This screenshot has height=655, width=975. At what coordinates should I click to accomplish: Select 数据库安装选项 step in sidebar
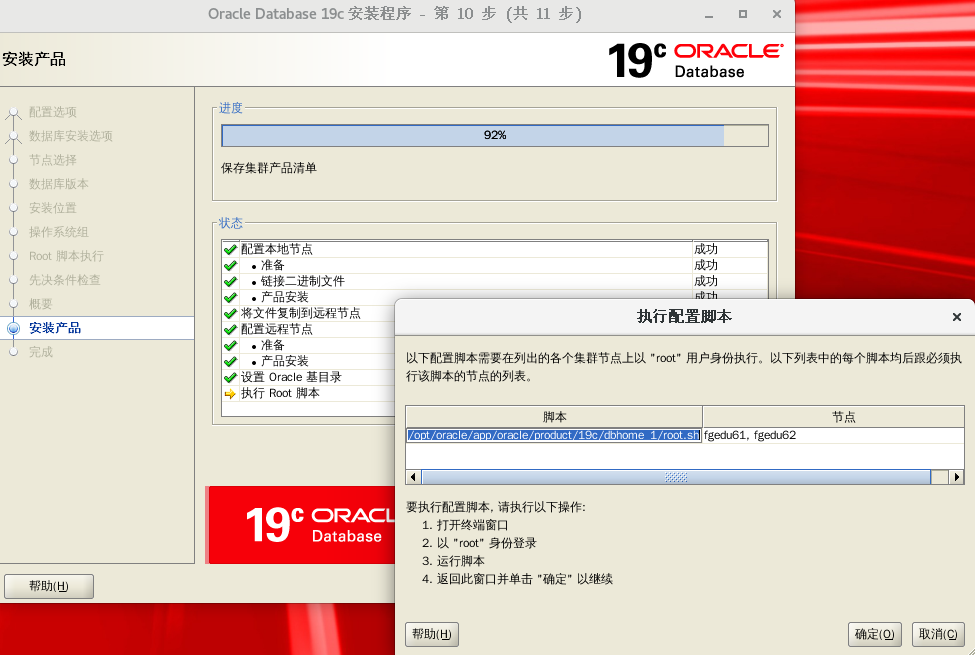coord(71,136)
